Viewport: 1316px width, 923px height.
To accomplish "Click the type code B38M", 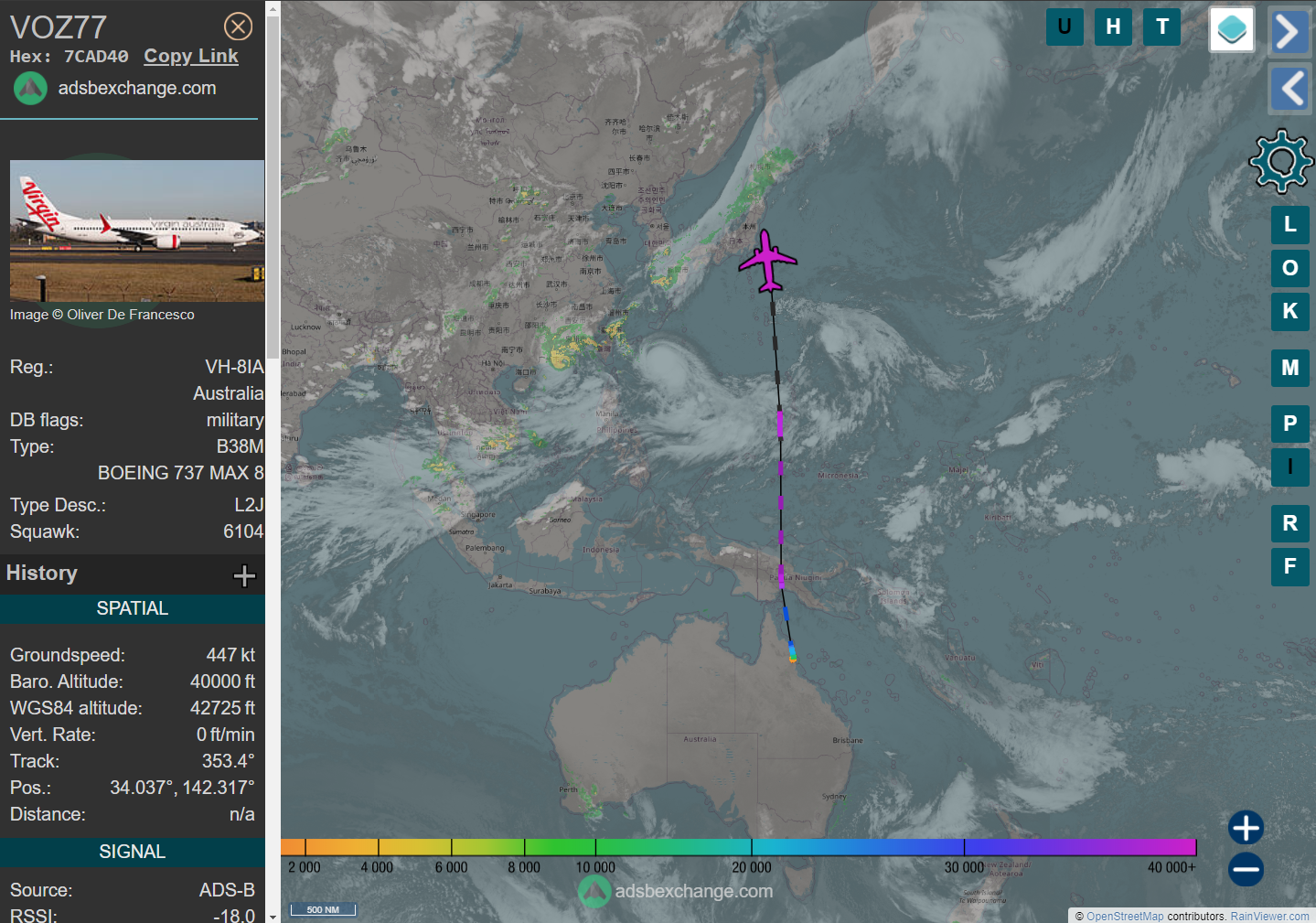I will pos(240,446).
